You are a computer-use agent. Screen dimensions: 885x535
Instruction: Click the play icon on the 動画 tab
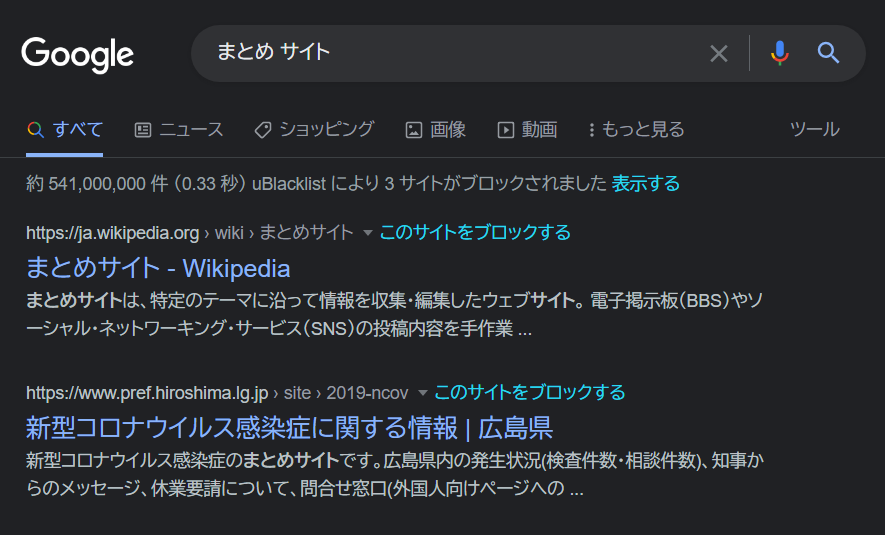click(x=505, y=130)
